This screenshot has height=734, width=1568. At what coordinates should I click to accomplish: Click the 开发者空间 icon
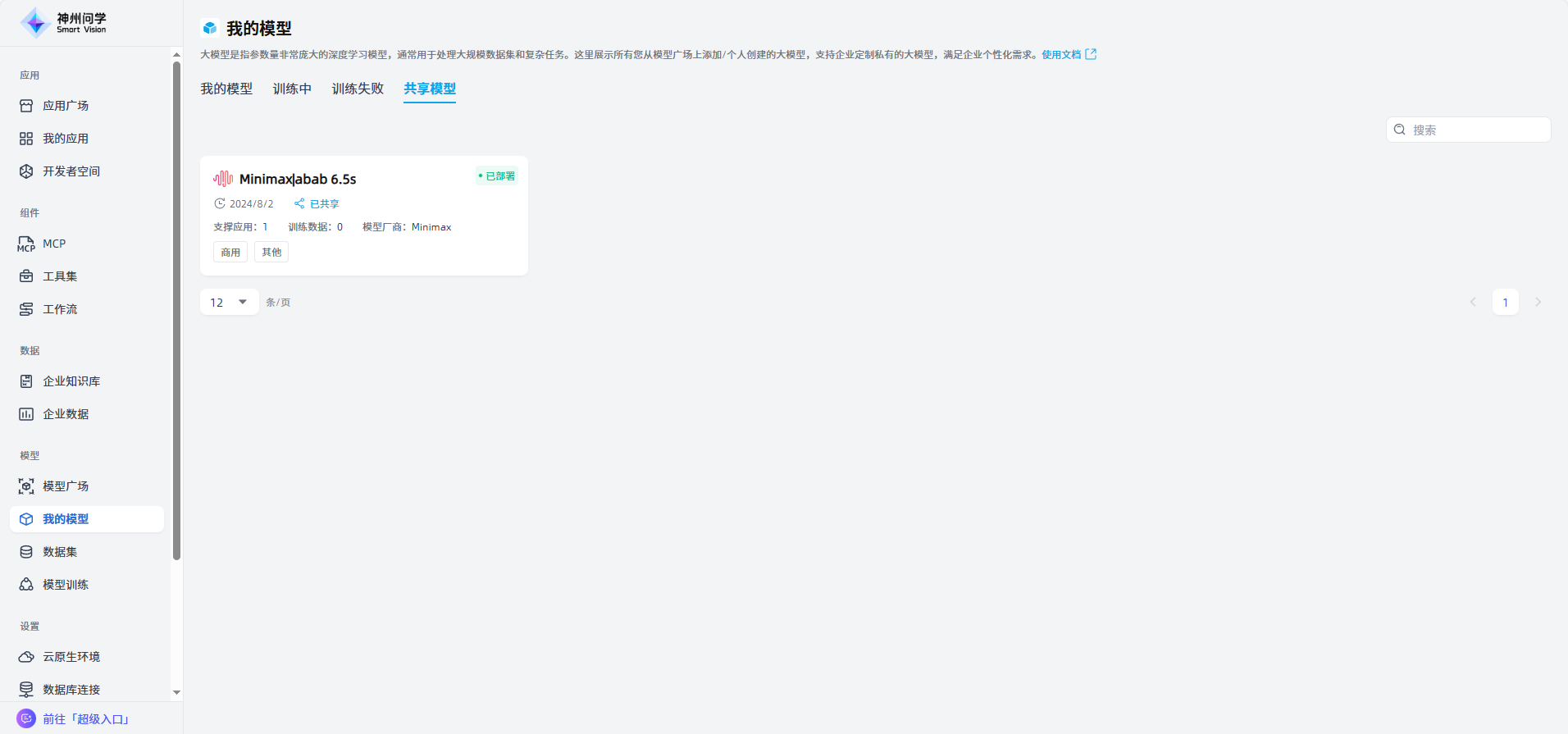[x=26, y=171]
